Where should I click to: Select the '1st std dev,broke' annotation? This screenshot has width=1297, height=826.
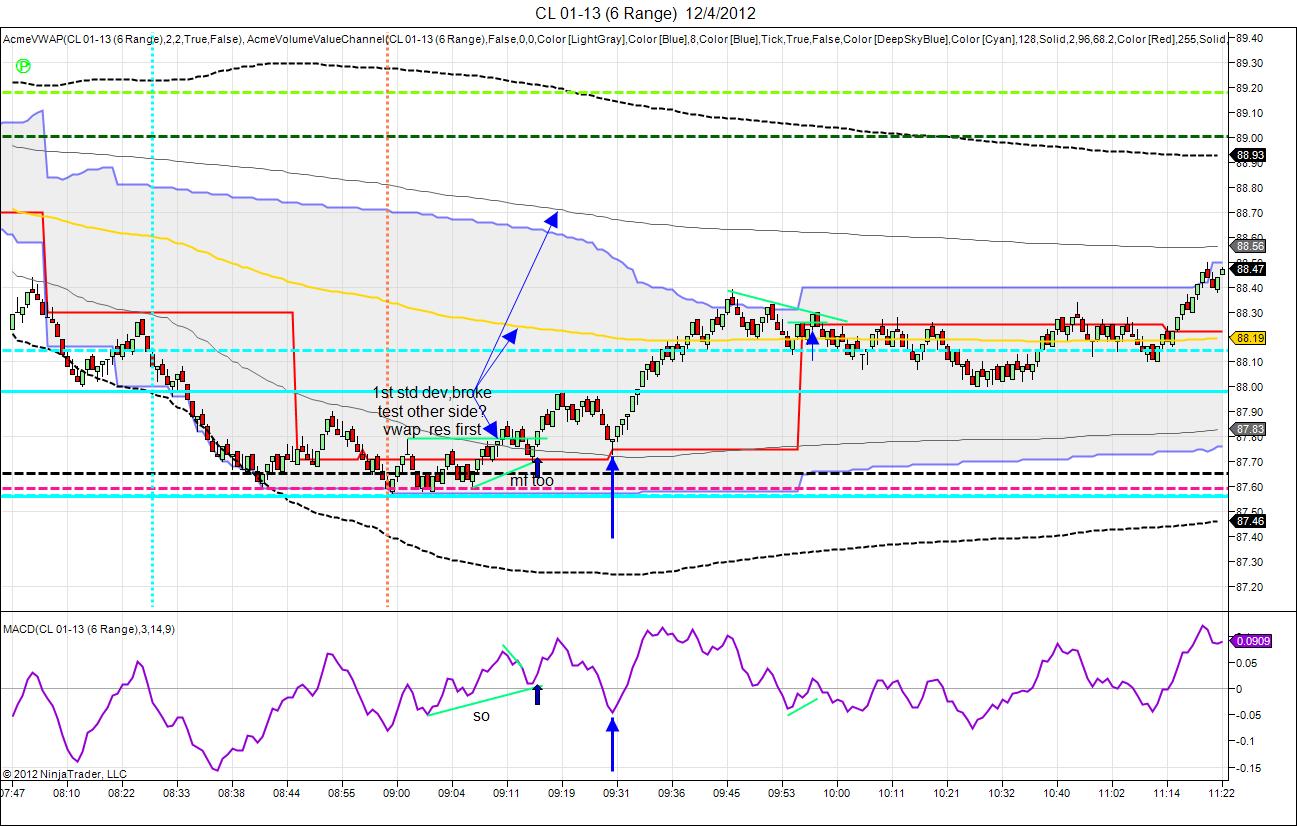click(x=432, y=392)
